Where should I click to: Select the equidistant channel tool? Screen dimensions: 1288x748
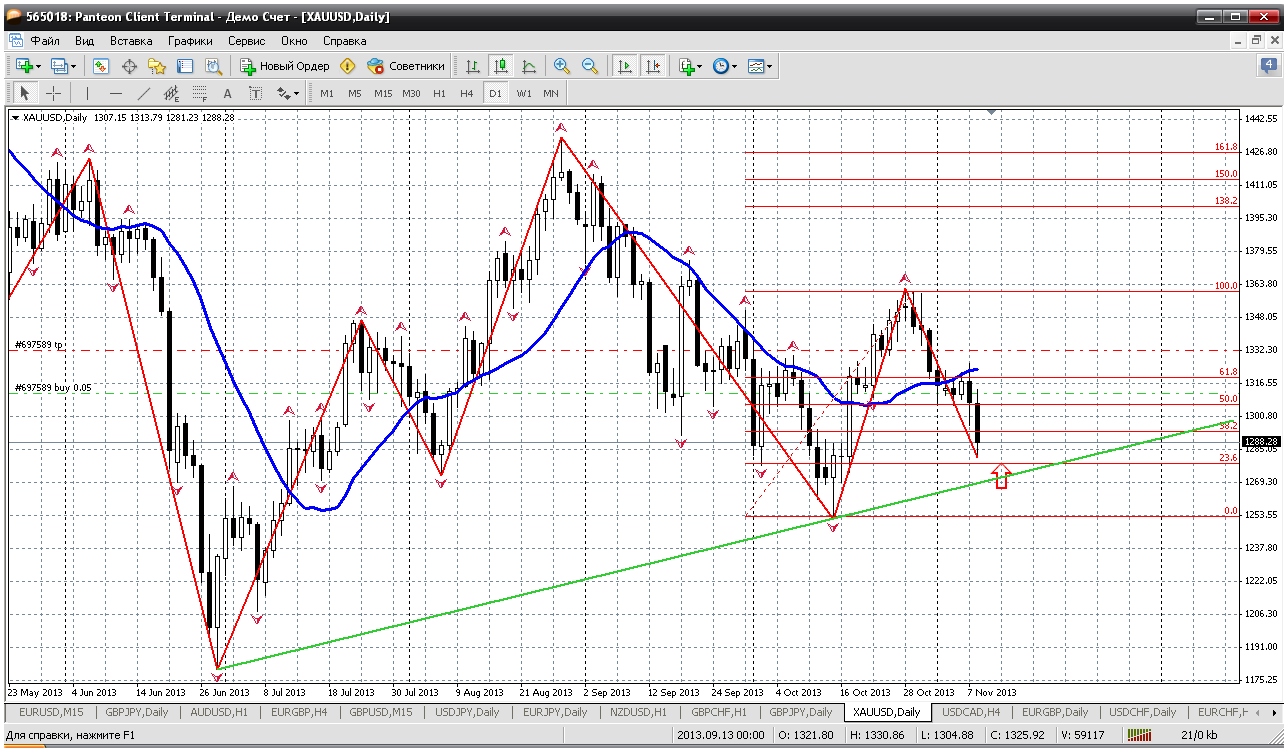pos(171,93)
